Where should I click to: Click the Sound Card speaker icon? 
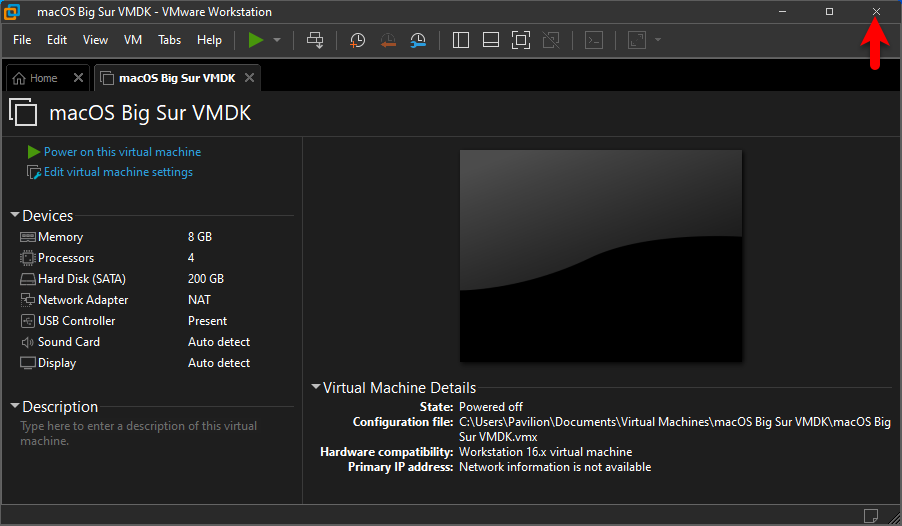28,342
